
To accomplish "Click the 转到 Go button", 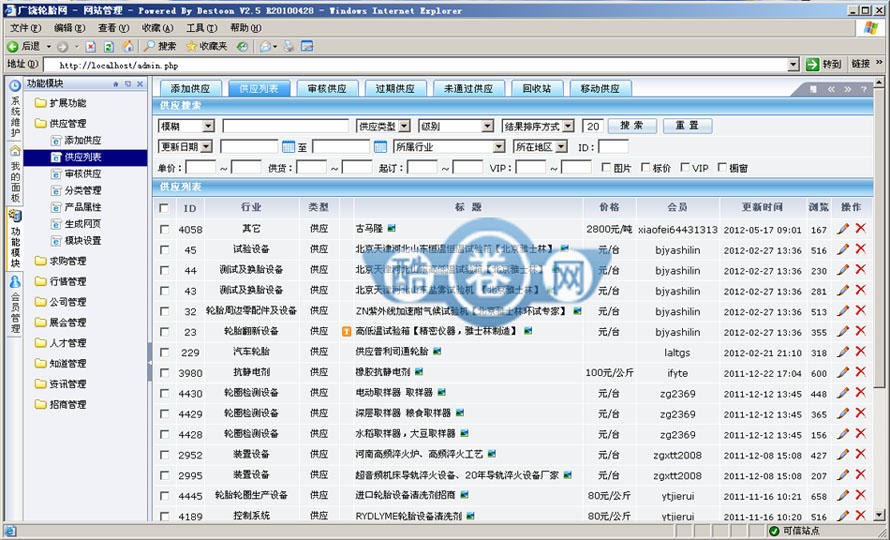I will [824, 64].
